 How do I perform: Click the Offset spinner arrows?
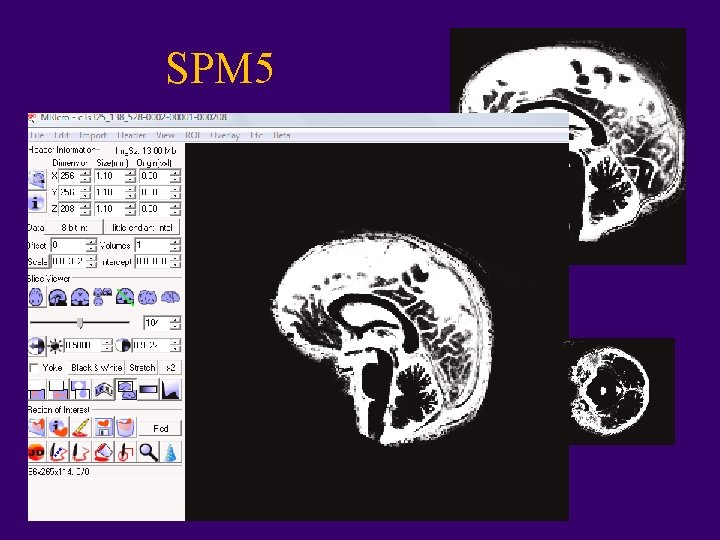click(91, 246)
